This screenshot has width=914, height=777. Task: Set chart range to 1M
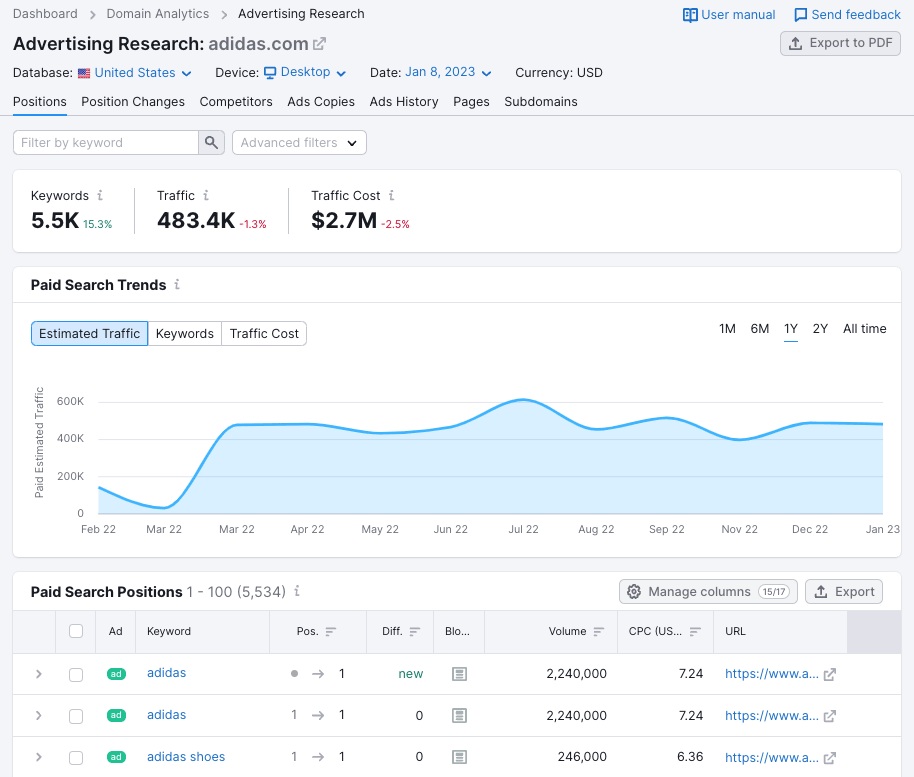coord(727,329)
